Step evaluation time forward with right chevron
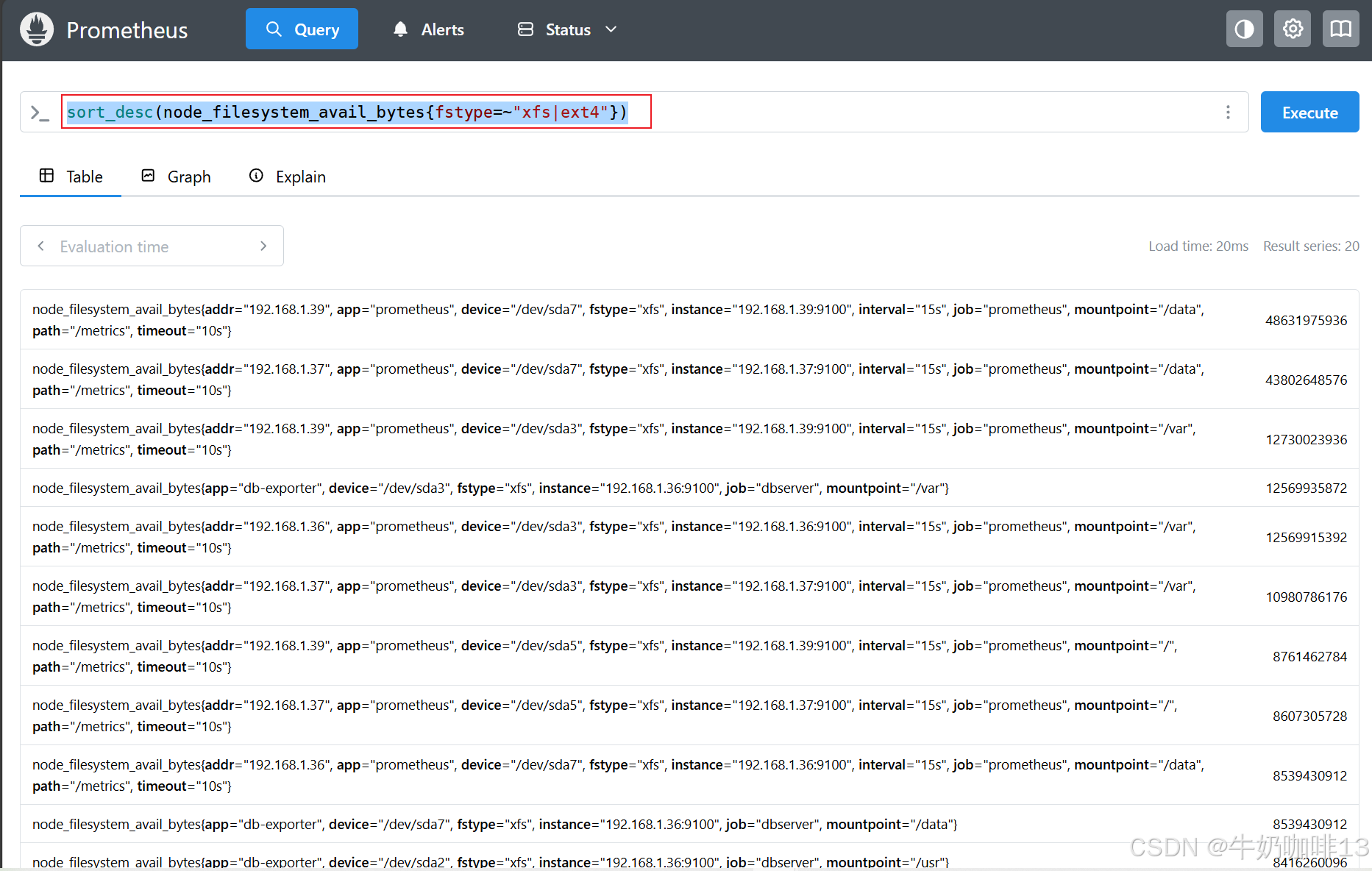This screenshot has width=1372, height=871. click(x=263, y=246)
